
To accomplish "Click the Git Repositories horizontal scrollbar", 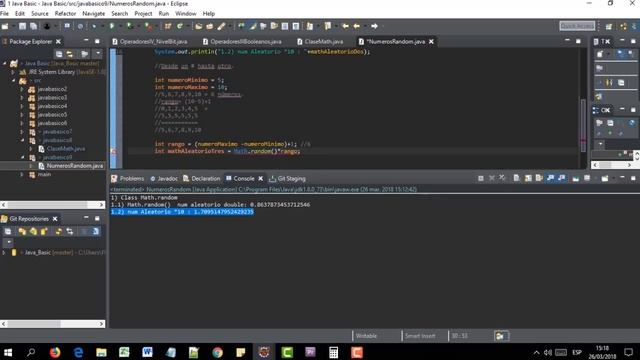I will [x=53, y=324].
